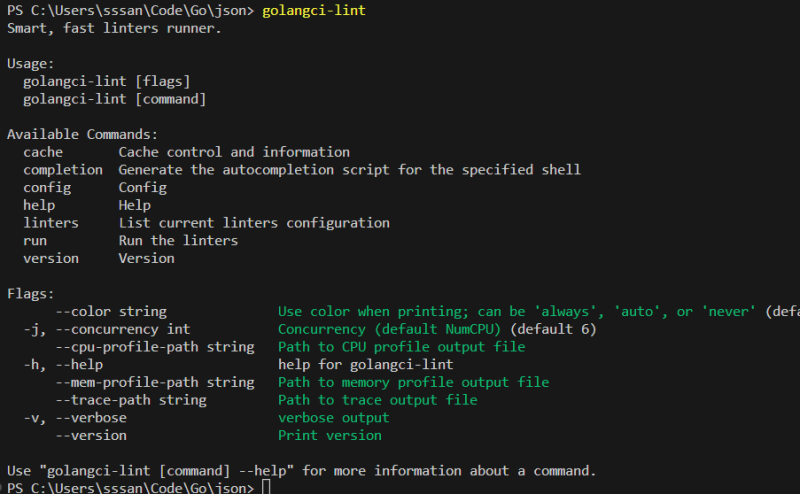Click the 'version' command in Available Commands
Image resolution: width=800 pixels, height=494 pixels.
pyautogui.click(x=51, y=258)
